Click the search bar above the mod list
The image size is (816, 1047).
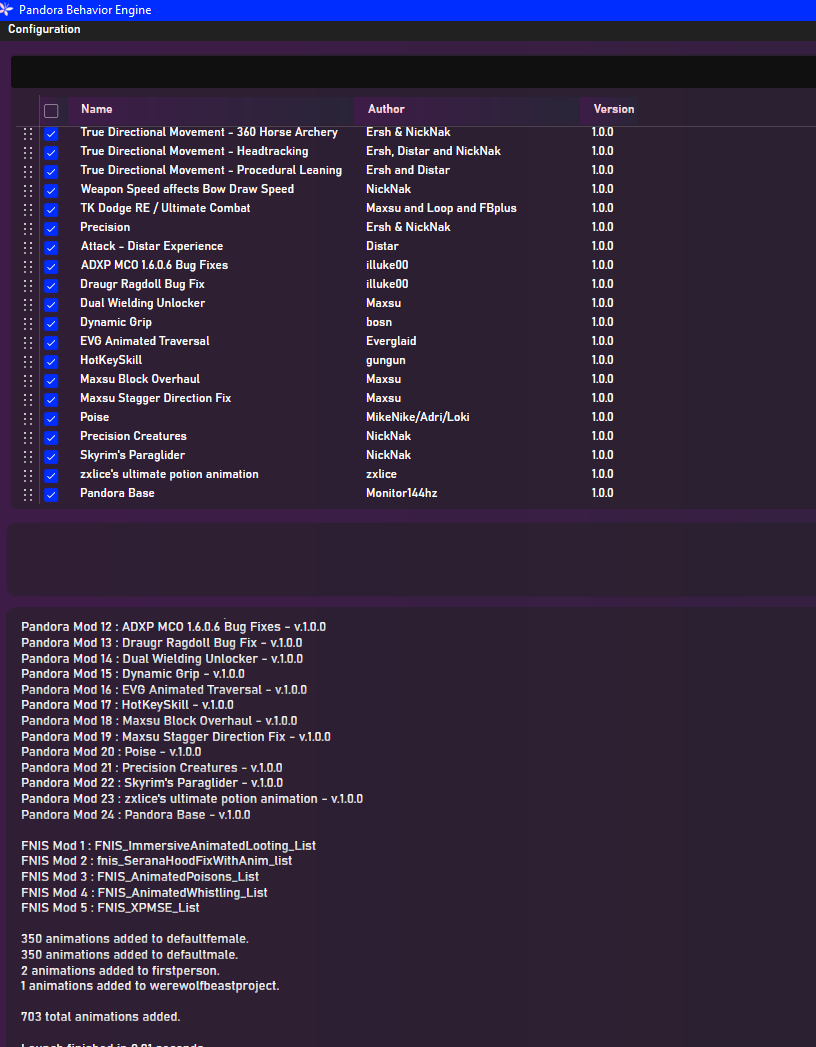413,72
